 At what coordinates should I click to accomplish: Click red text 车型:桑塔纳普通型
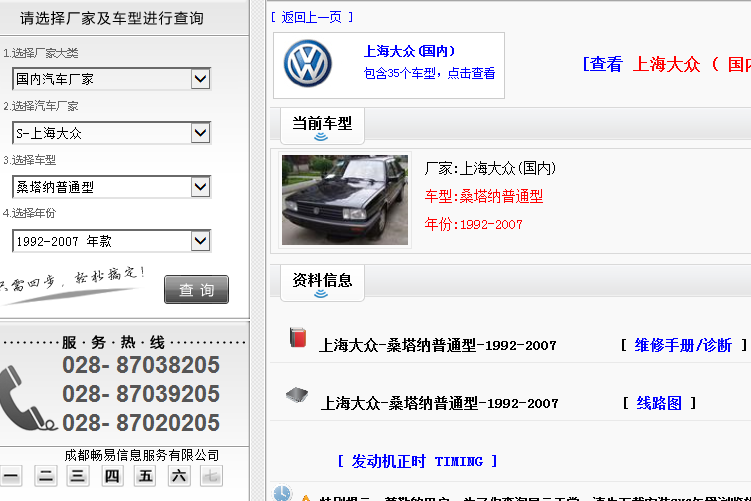[x=484, y=196]
